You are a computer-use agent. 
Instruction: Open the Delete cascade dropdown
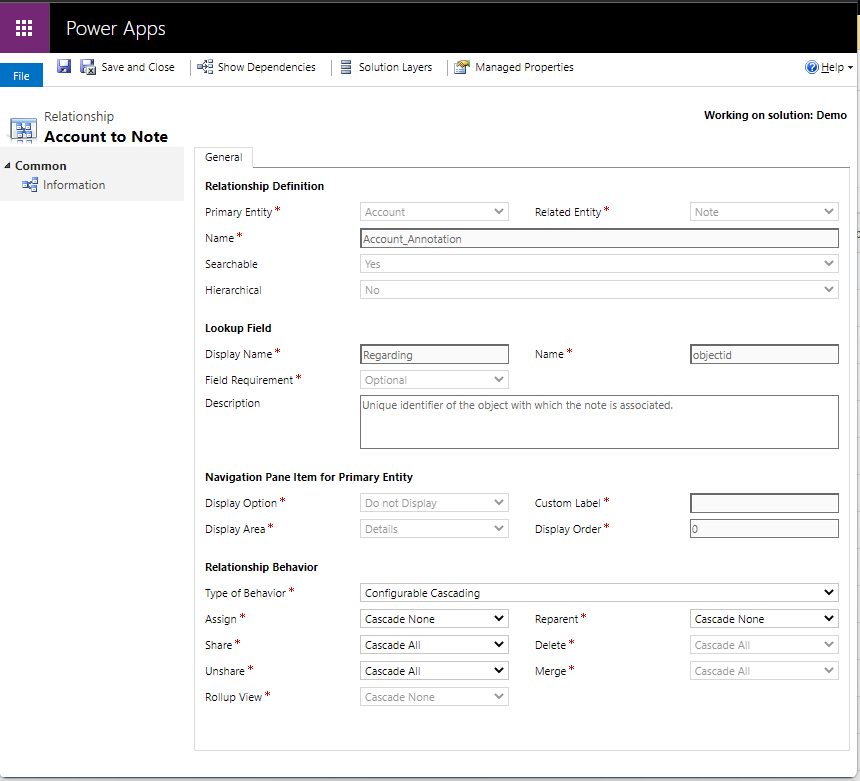[x=764, y=644]
